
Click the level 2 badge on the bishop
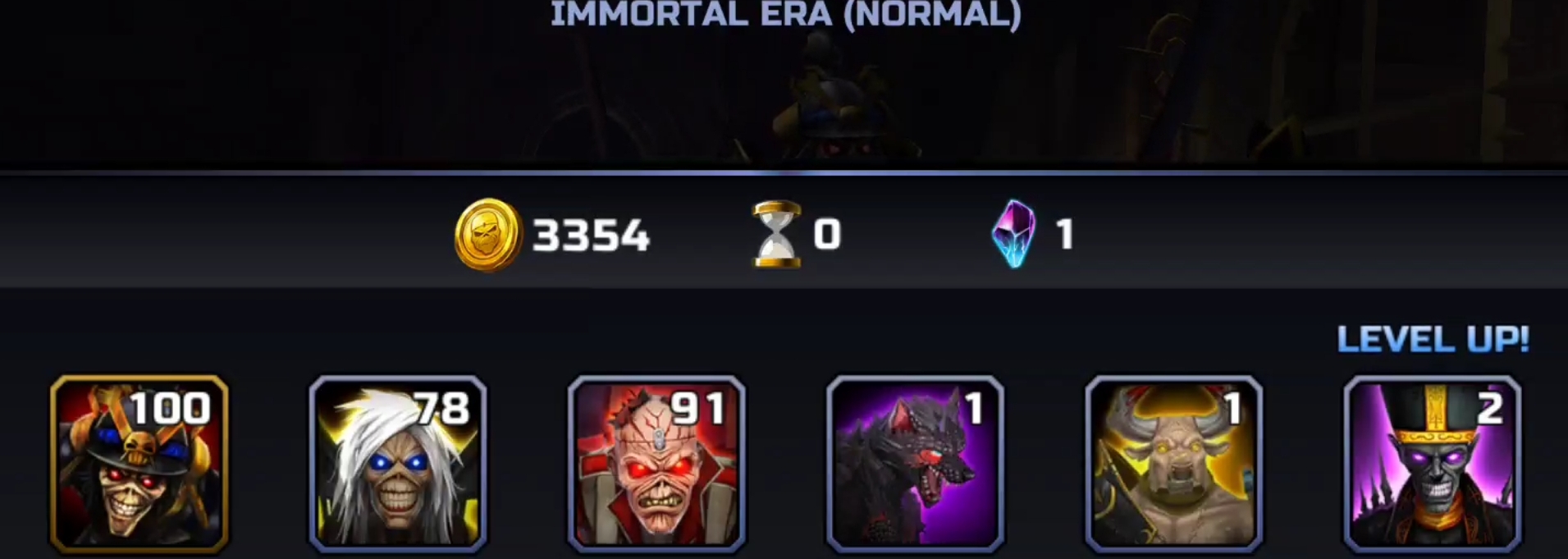[x=1490, y=408]
